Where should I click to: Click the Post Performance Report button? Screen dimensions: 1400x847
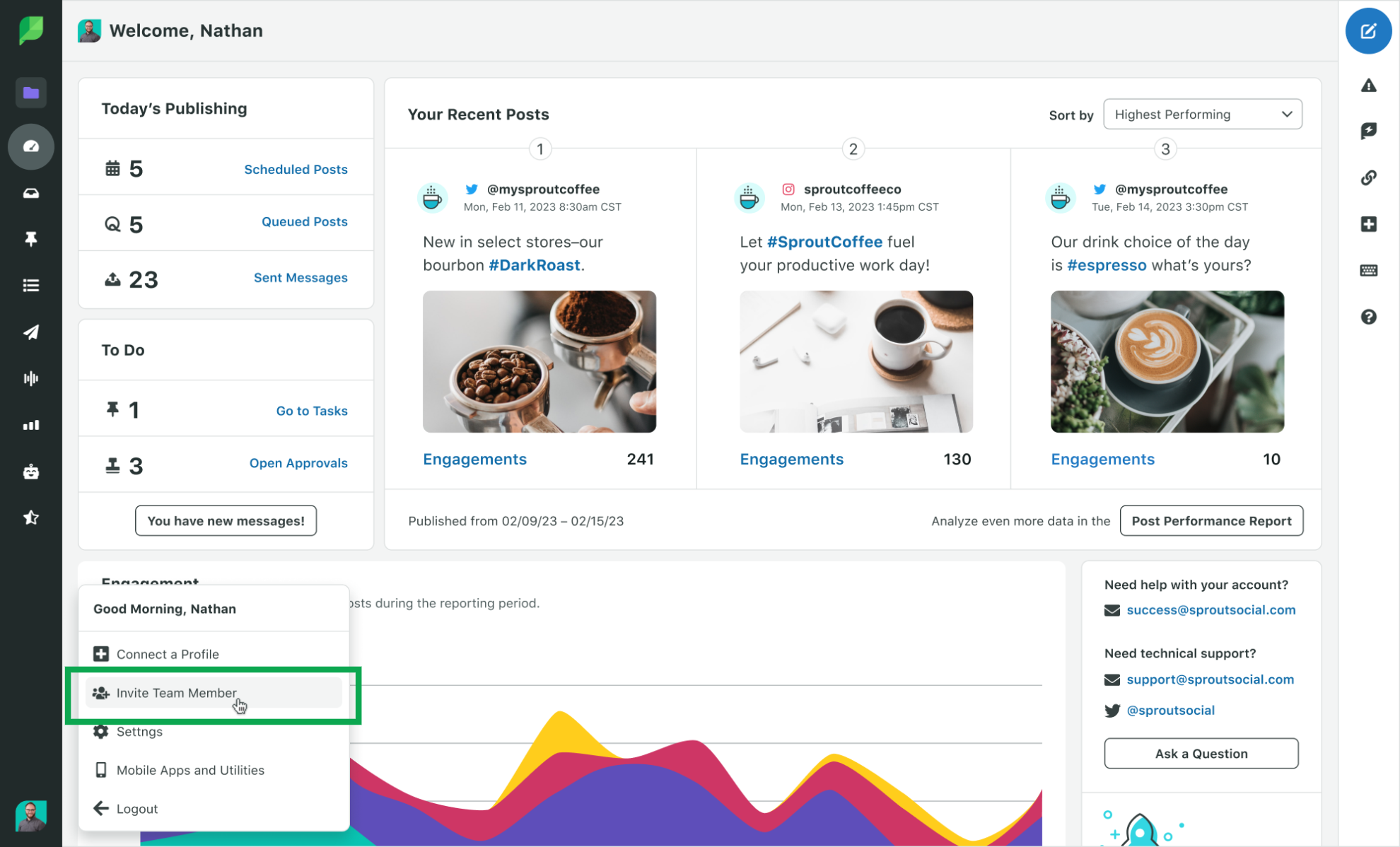click(1212, 520)
